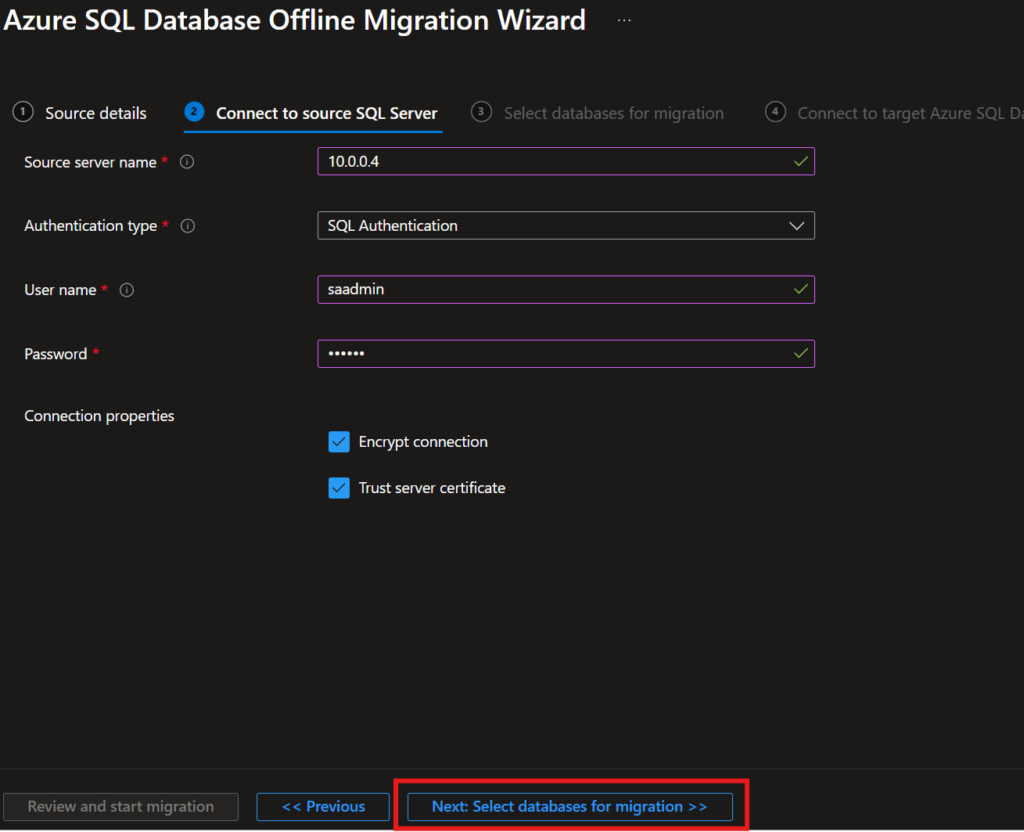Click step 3 circle number icon
The image size is (1024, 832).
coord(481,112)
